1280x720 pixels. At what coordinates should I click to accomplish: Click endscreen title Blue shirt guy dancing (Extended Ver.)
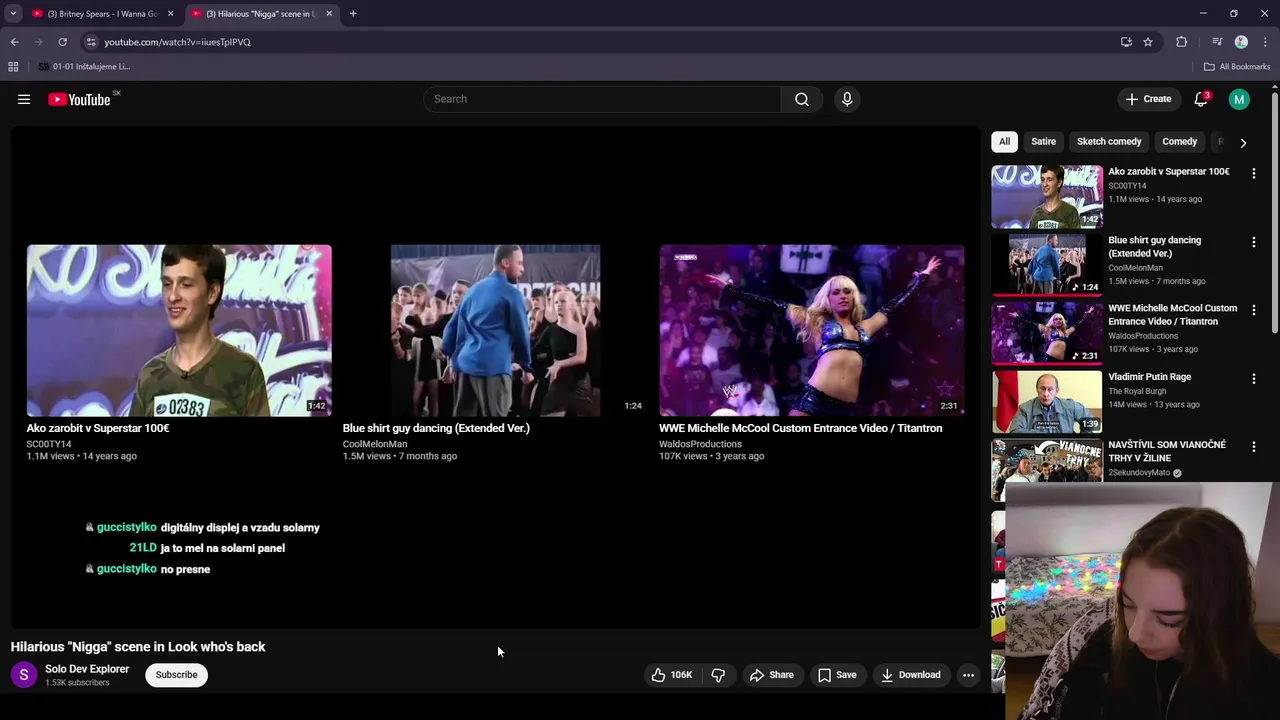(436, 428)
